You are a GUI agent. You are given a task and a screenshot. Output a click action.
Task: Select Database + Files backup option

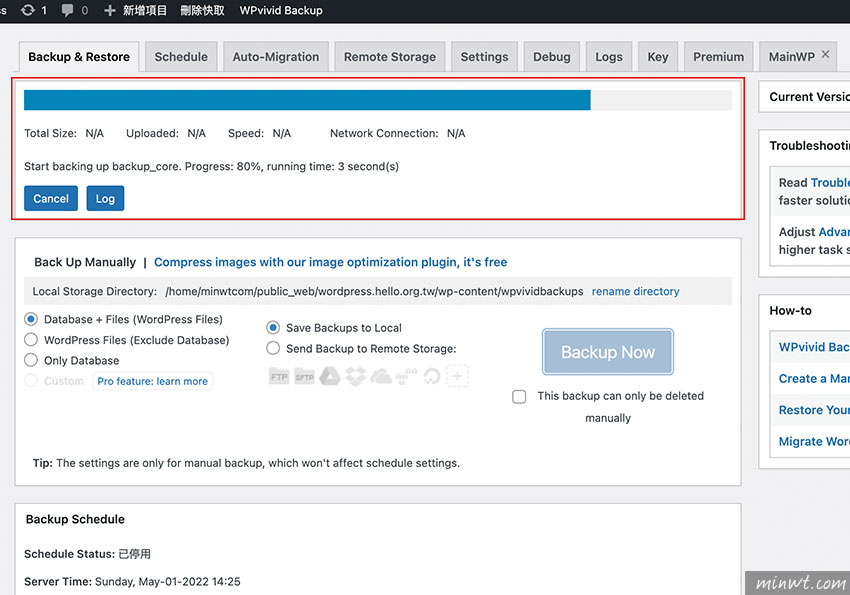[x=31, y=319]
